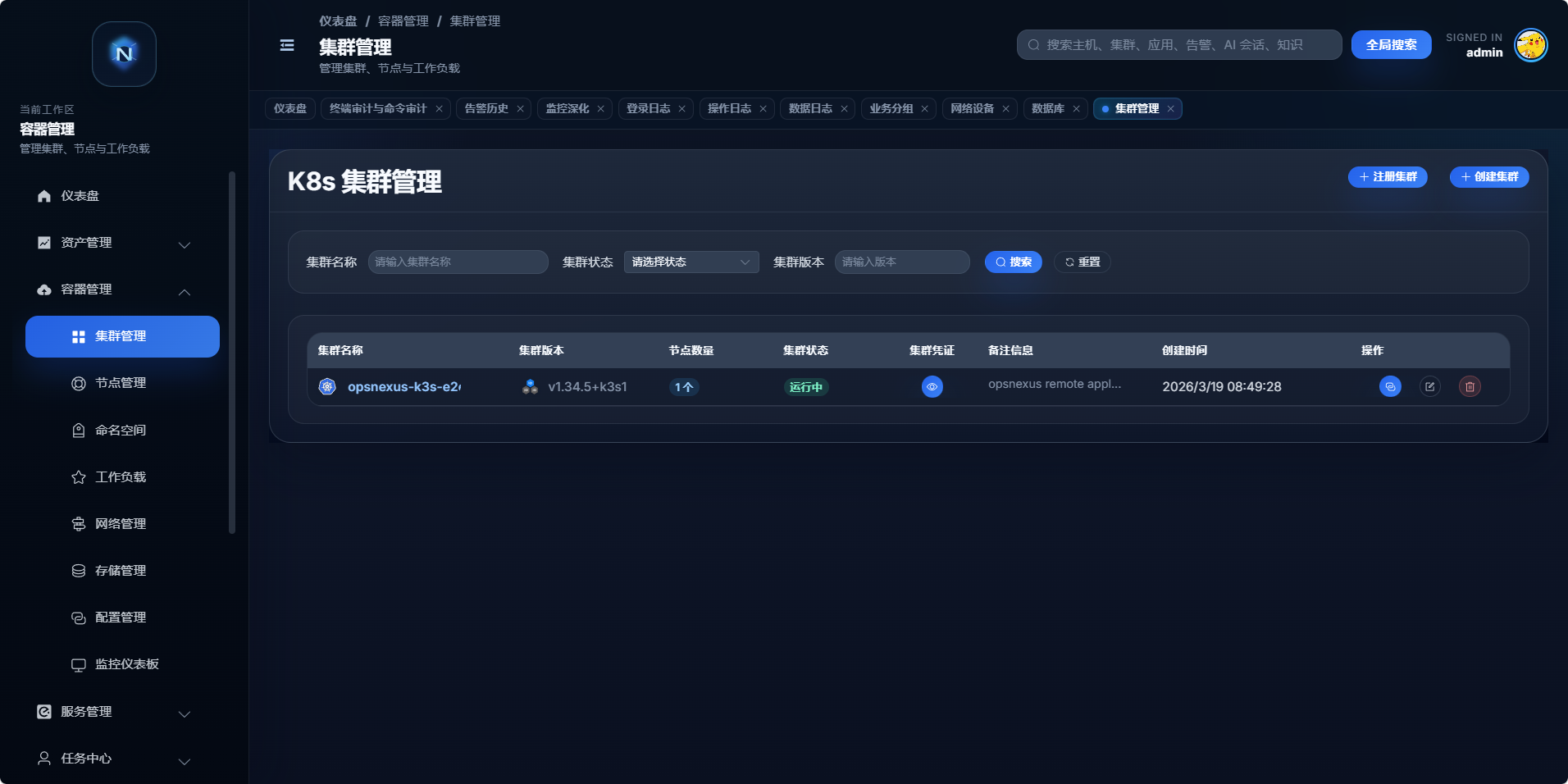Image resolution: width=1568 pixels, height=784 pixels.
Task: Toggle the edit action on the cluster row
Action: pyautogui.click(x=1430, y=386)
